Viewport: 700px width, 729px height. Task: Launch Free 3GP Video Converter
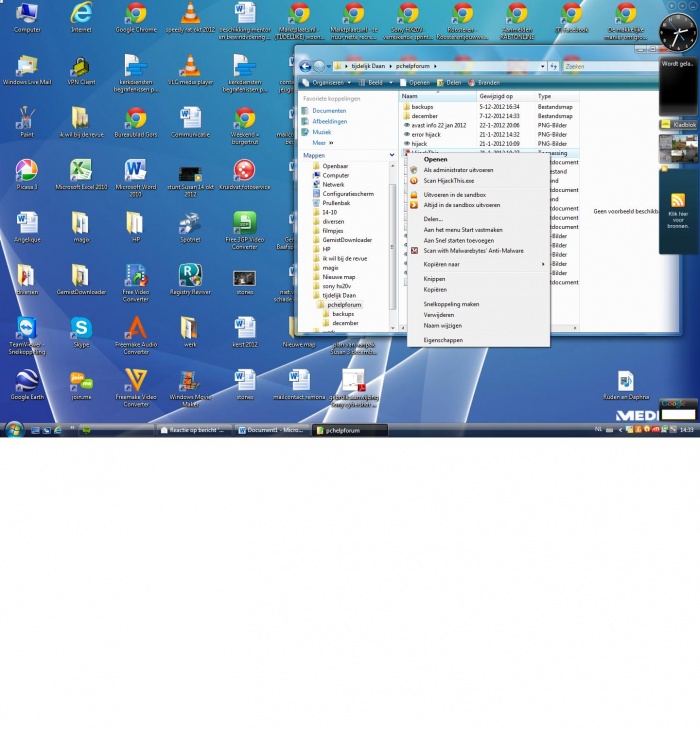[x=244, y=231]
